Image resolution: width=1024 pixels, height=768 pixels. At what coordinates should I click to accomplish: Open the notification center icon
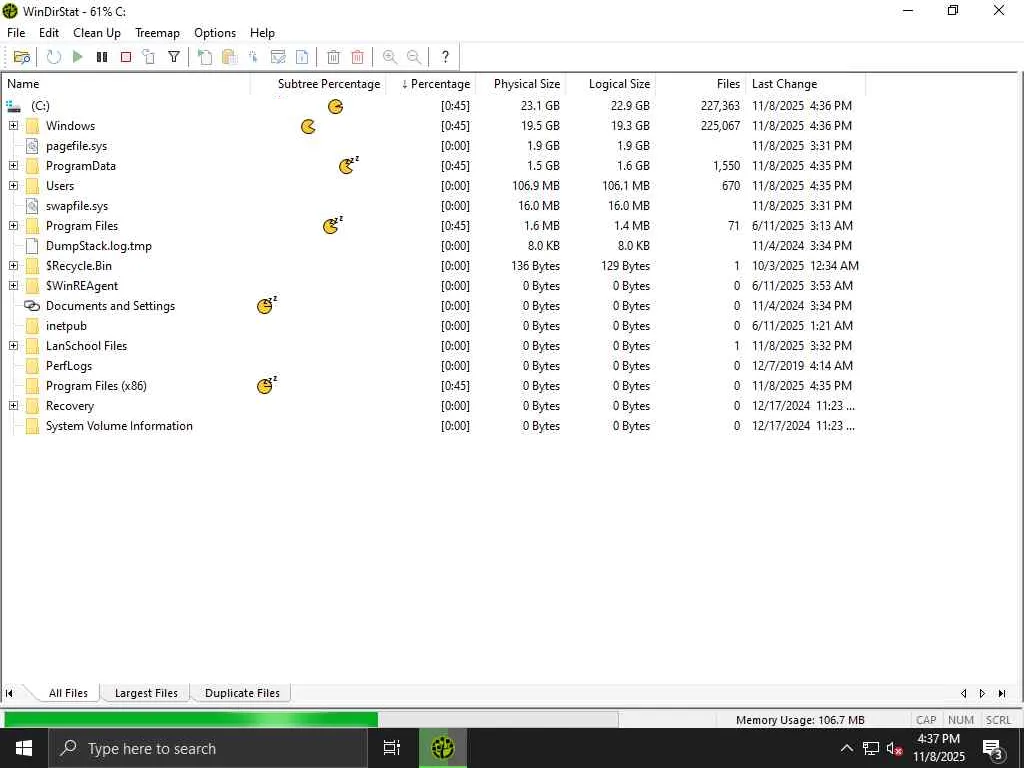click(993, 750)
